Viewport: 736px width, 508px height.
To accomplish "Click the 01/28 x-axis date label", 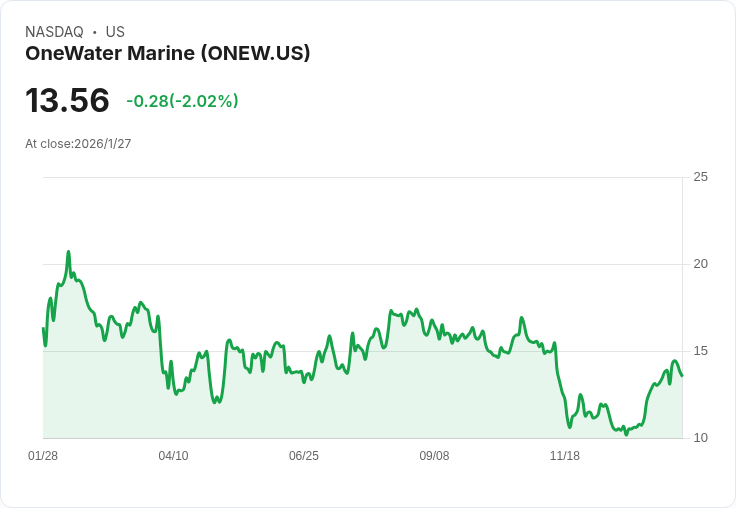I will pos(43,455).
